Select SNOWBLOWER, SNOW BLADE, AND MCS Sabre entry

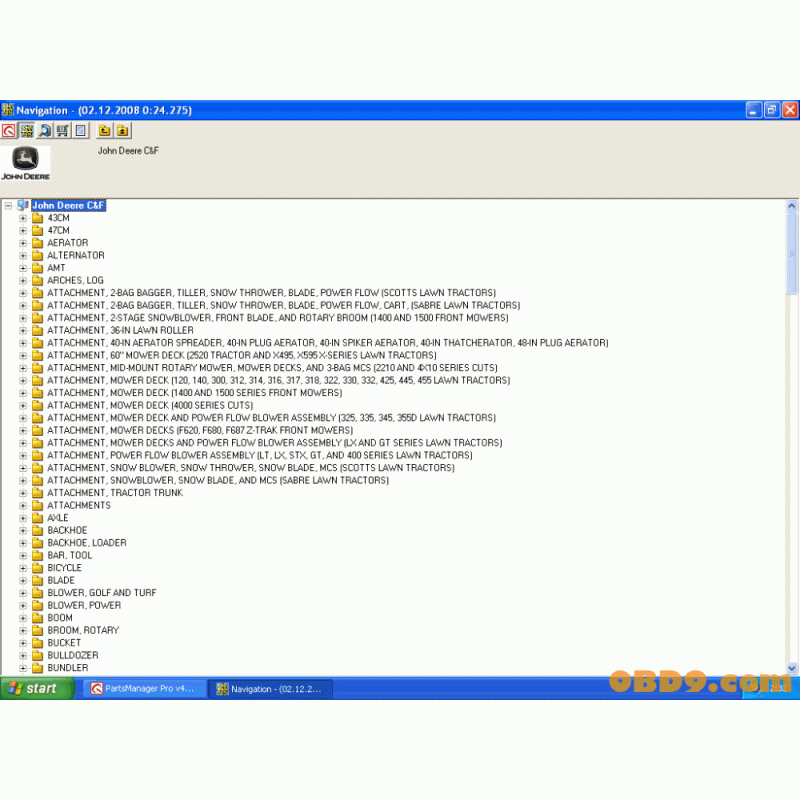pos(218,481)
